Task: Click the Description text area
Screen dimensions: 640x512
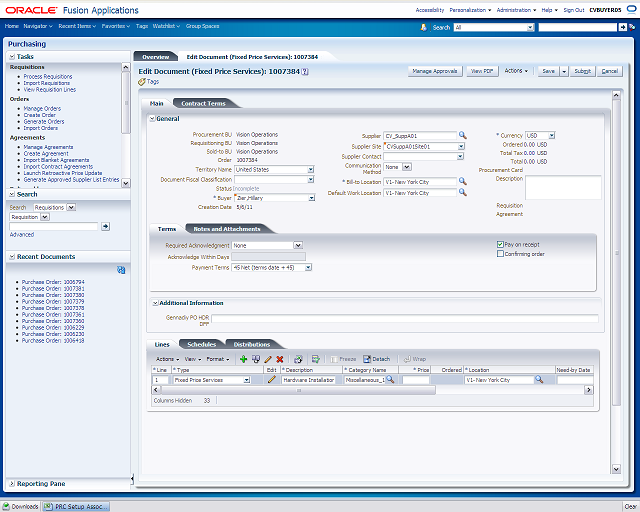Action: [x=563, y=187]
